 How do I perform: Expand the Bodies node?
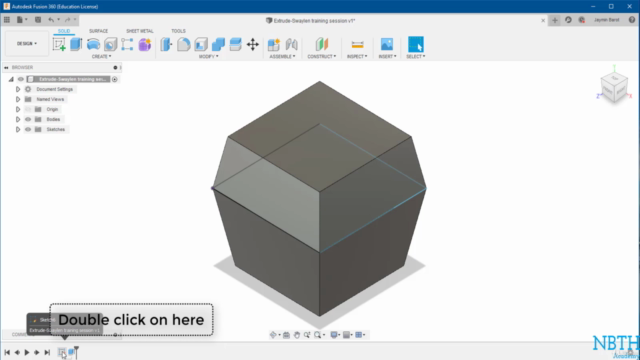tap(18, 119)
